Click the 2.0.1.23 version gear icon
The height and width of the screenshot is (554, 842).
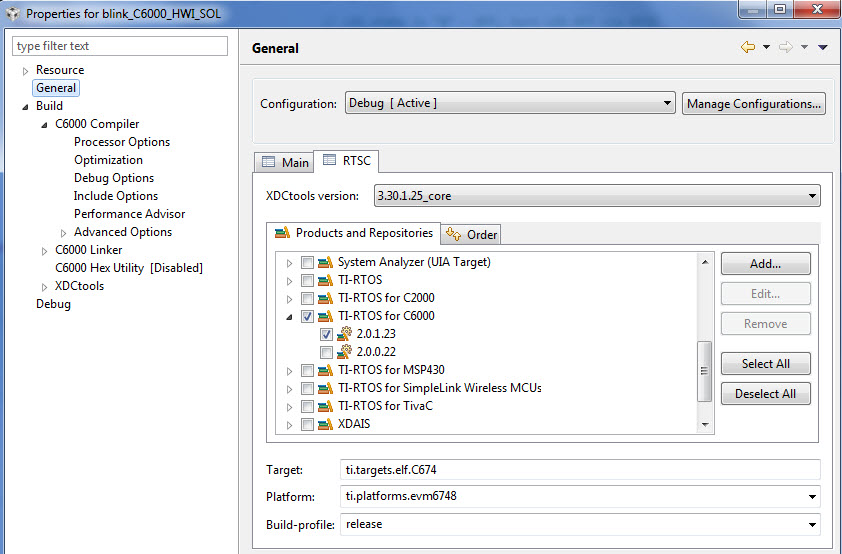tap(344, 334)
